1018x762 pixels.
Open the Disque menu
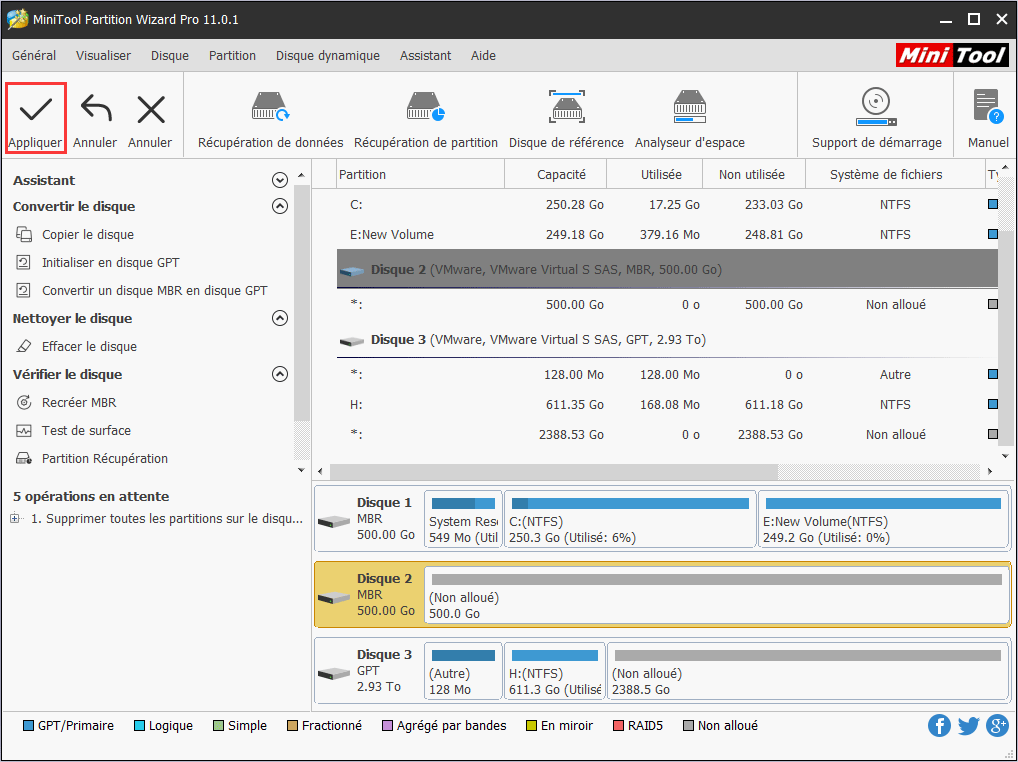[x=170, y=56]
